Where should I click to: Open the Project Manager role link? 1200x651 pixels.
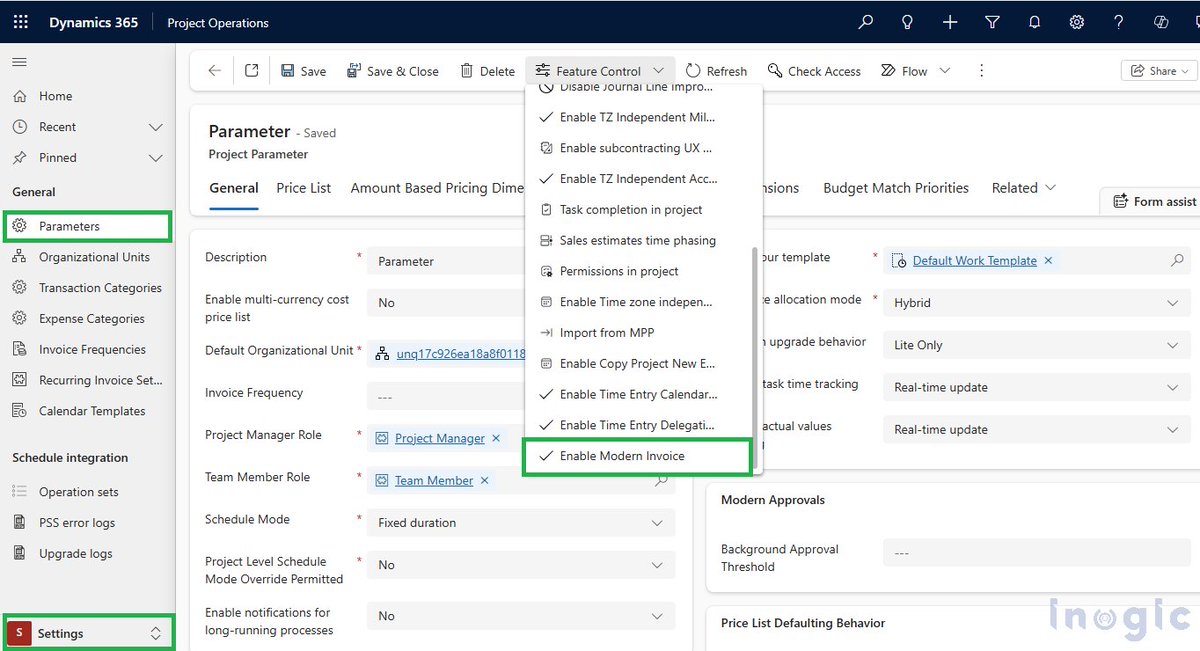[440, 438]
